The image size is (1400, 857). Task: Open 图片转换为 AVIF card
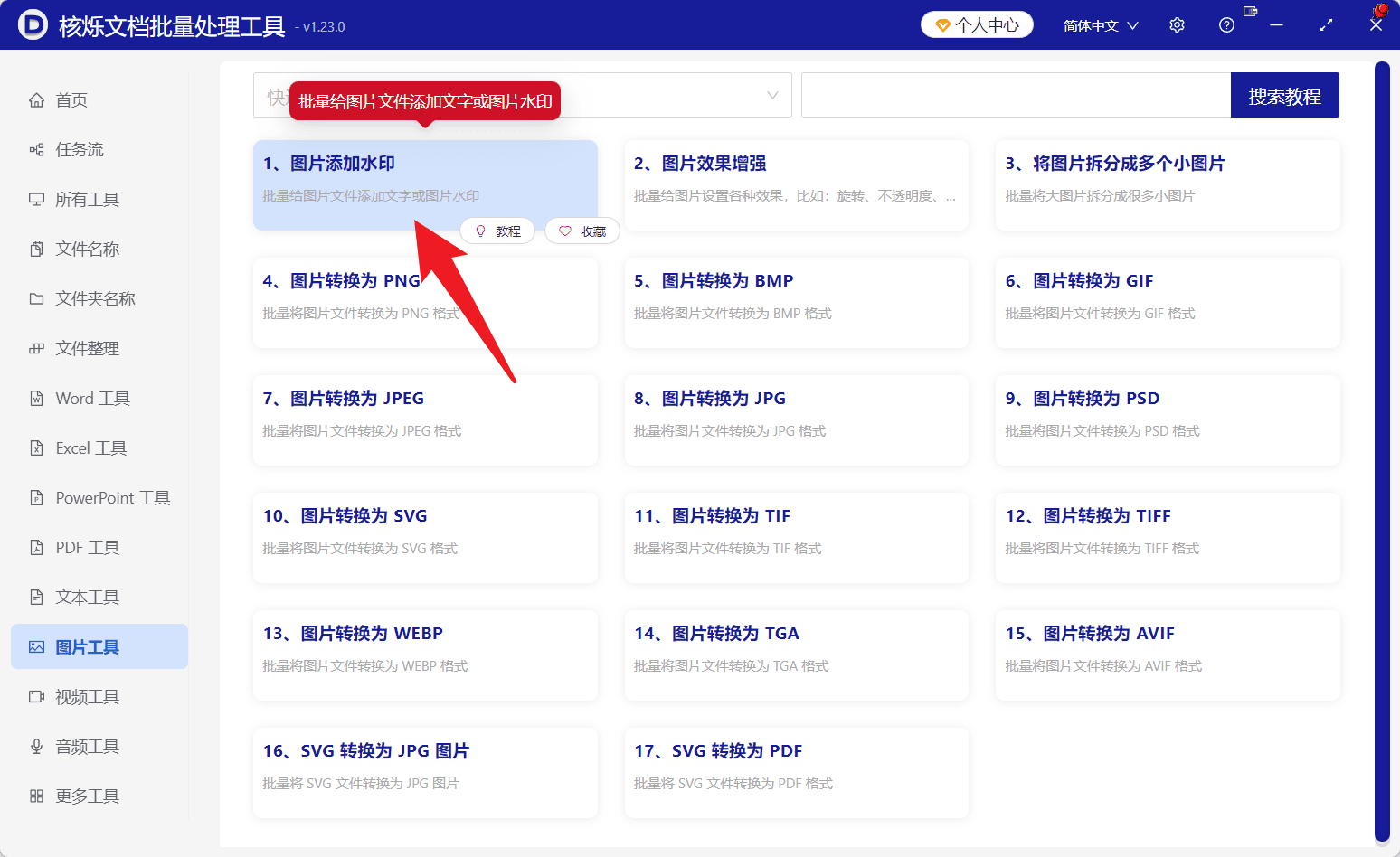tap(1168, 655)
